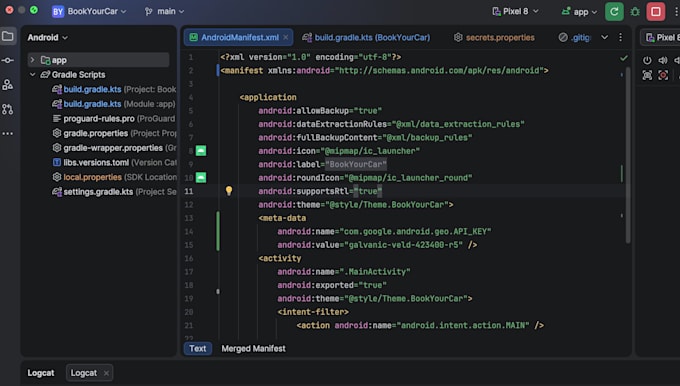Click the BY project badge icon
Screen dimensions: 680x386
pyautogui.click(x=58, y=12)
